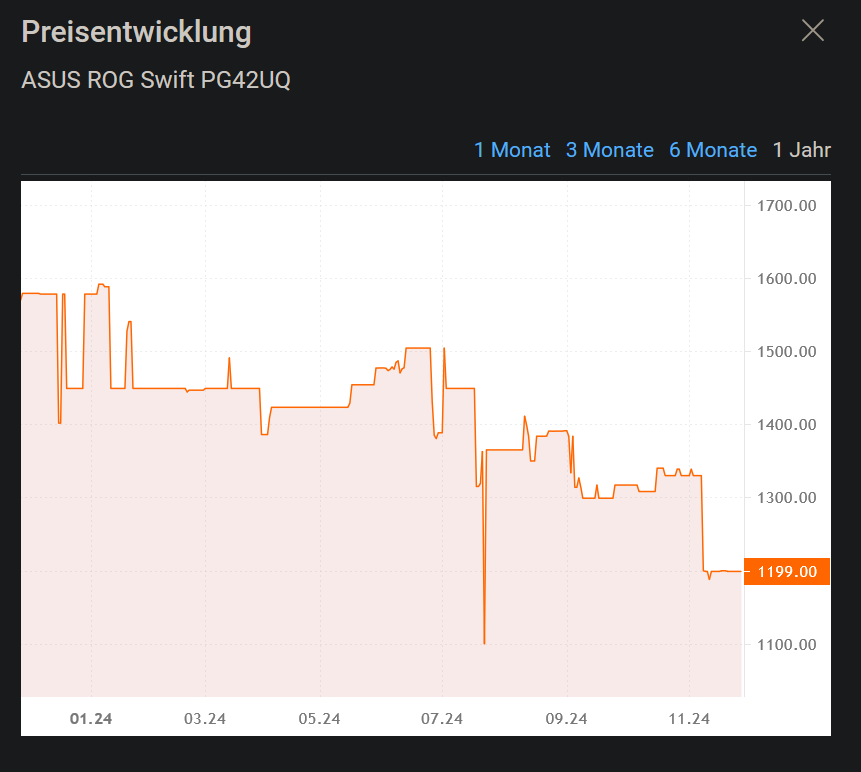Click the 09.24 axis label
This screenshot has width=861, height=772.
click(x=567, y=718)
